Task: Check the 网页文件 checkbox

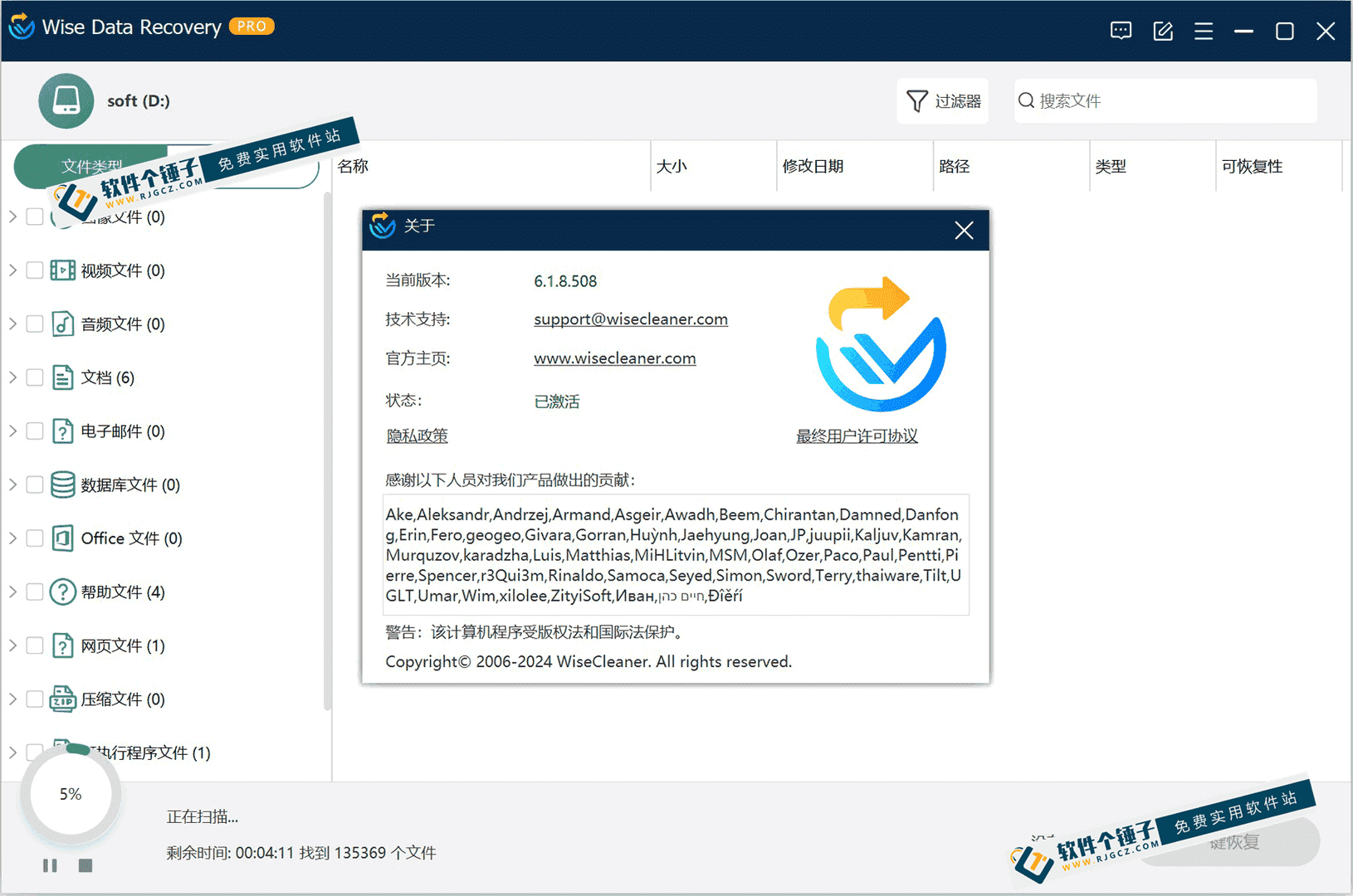Action: coord(34,645)
